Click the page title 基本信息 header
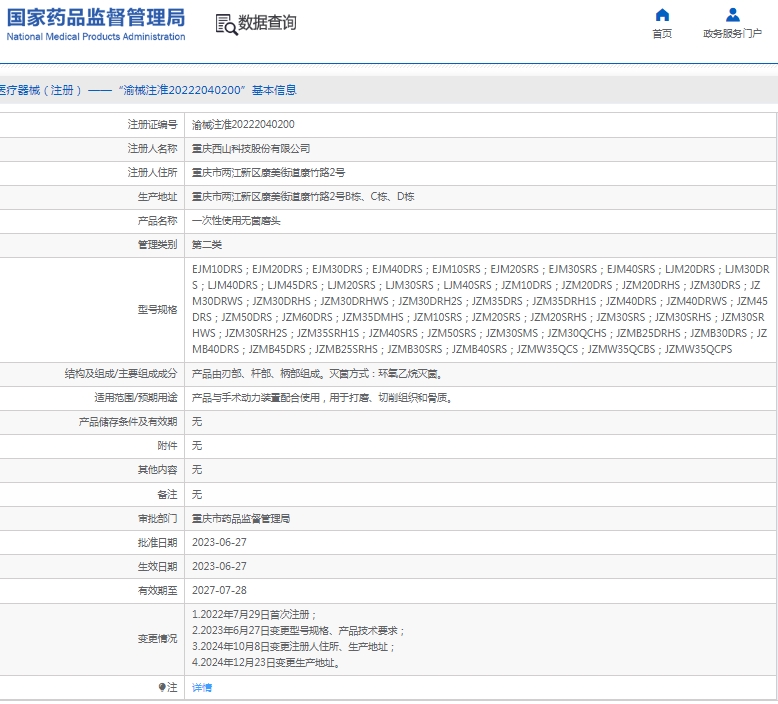The width and height of the screenshot is (778, 704). pyautogui.click(x=274, y=90)
